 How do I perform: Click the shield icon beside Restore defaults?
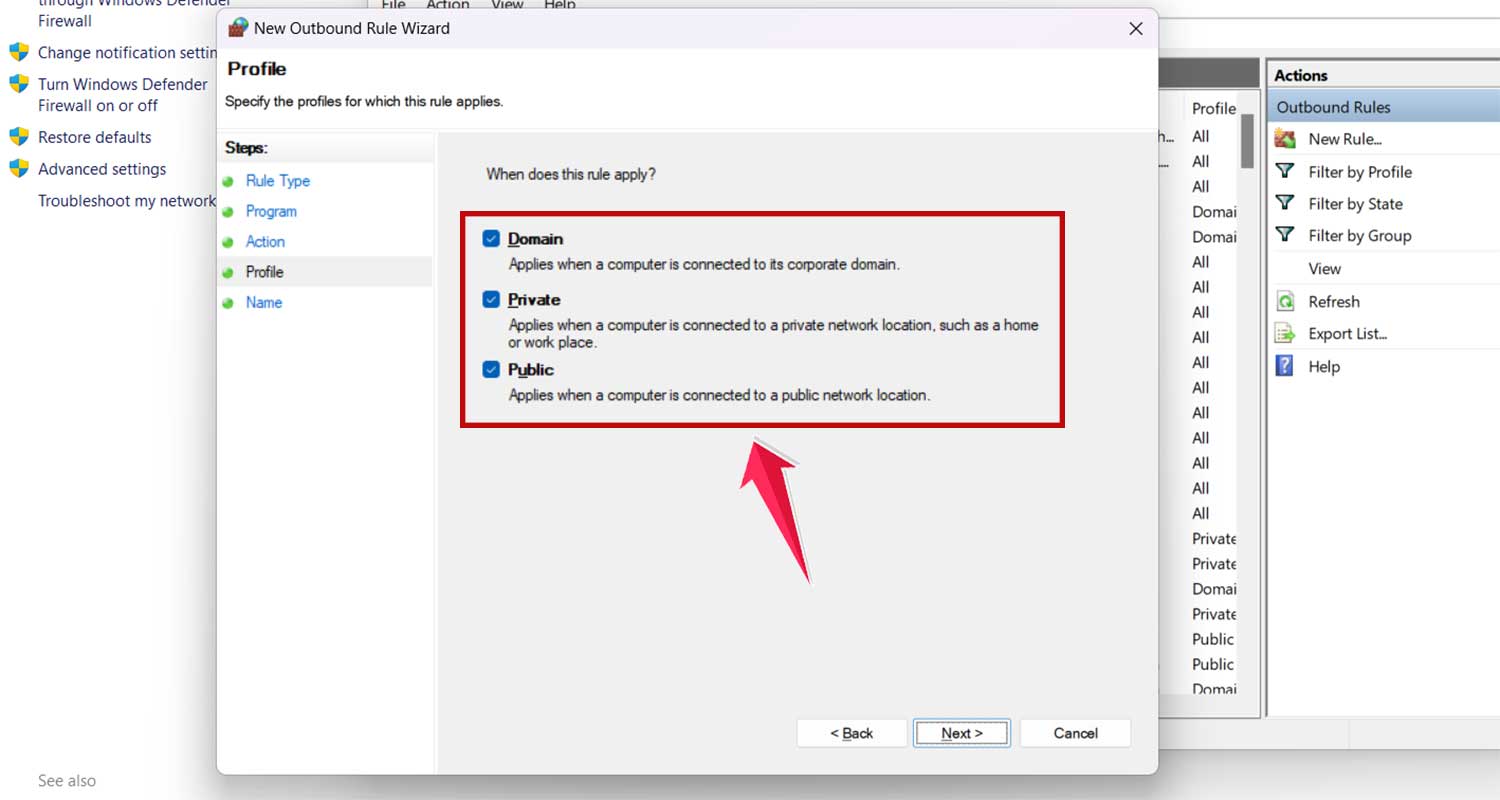(19, 137)
